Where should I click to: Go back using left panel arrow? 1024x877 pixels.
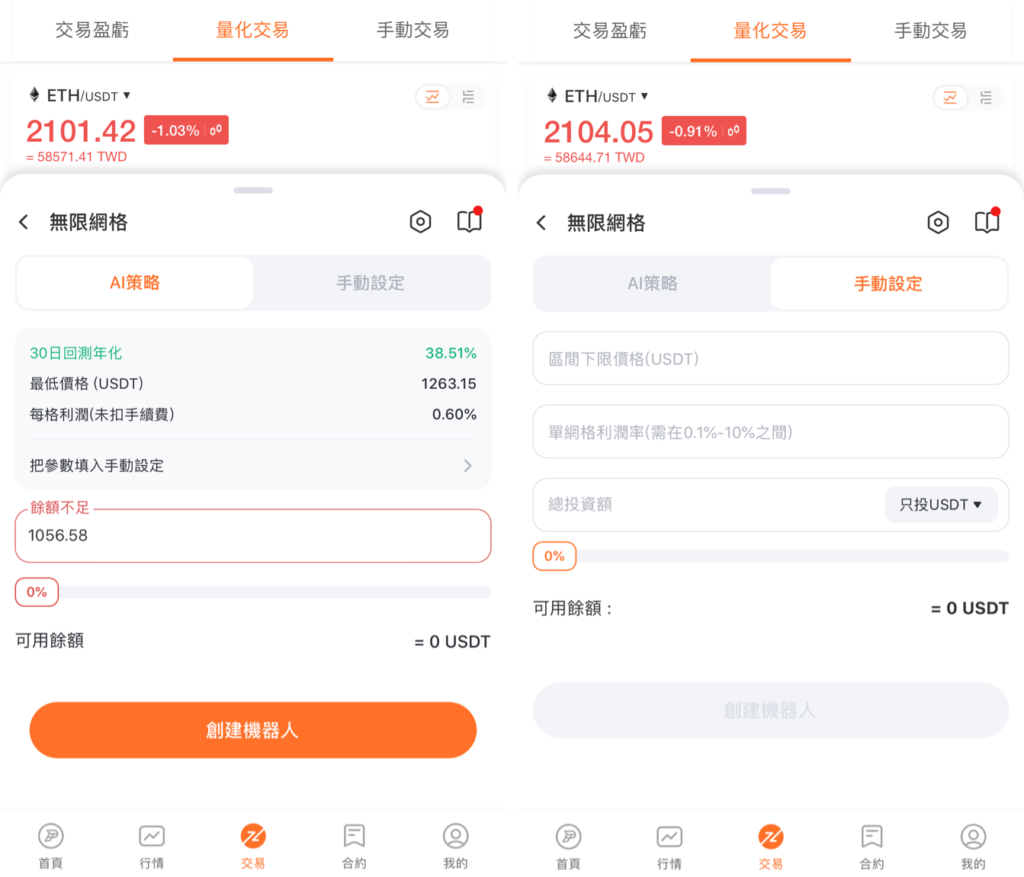(24, 222)
